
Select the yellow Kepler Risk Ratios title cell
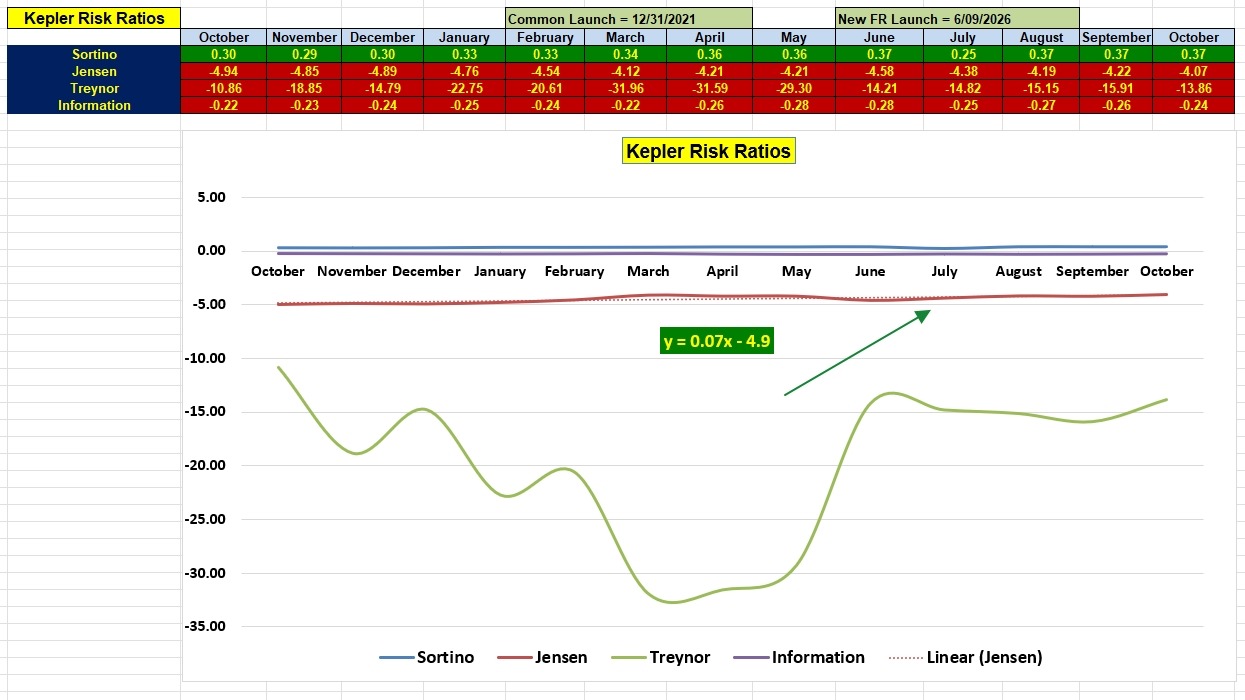click(94, 18)
